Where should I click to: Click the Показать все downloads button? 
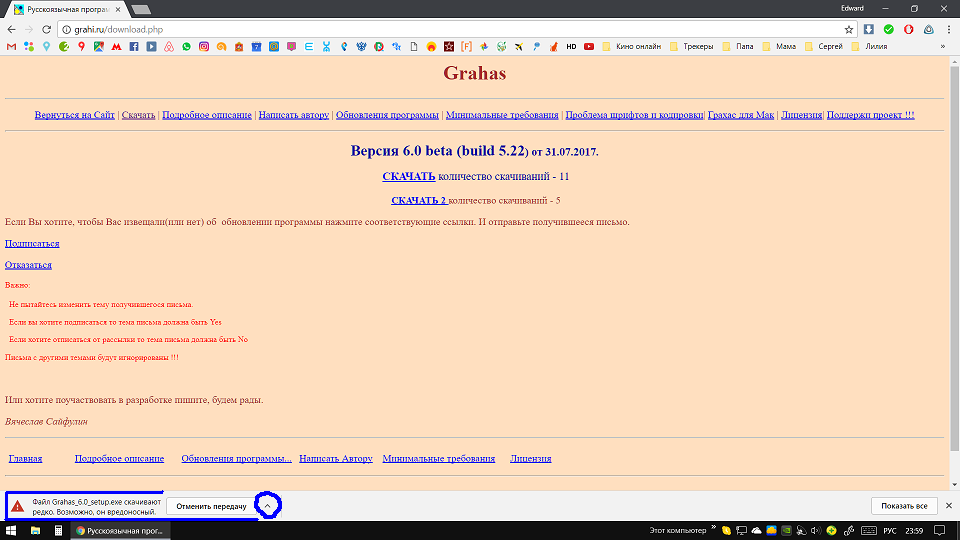click(904, 506)
